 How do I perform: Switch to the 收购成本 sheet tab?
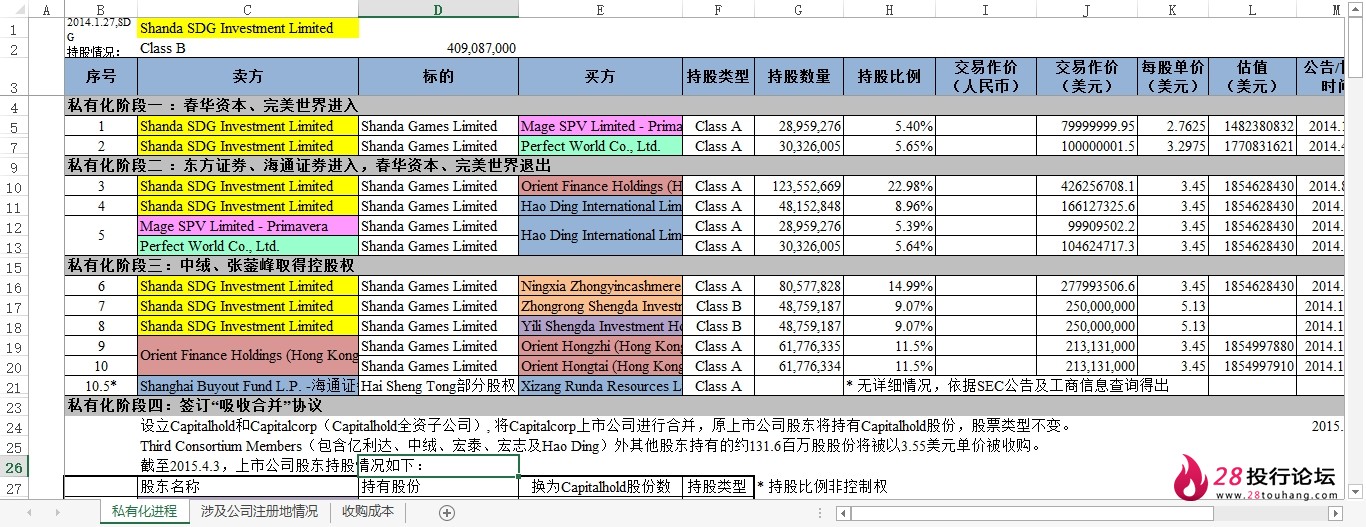point(368,512)
